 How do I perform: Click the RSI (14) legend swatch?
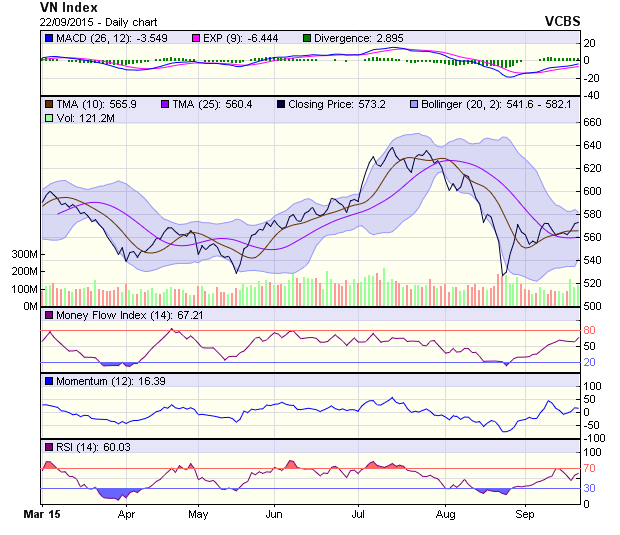click(48, 446)
